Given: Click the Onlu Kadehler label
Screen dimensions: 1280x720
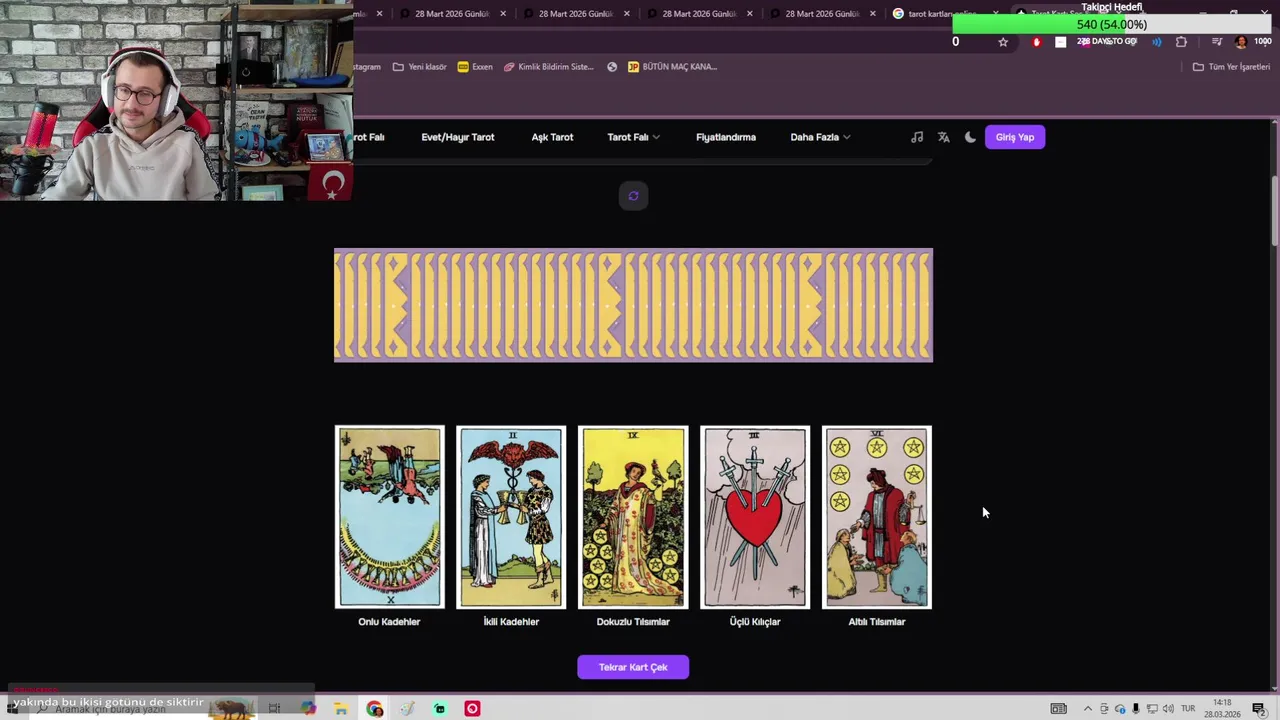Looking at the screenshot, I should point(389,622).
